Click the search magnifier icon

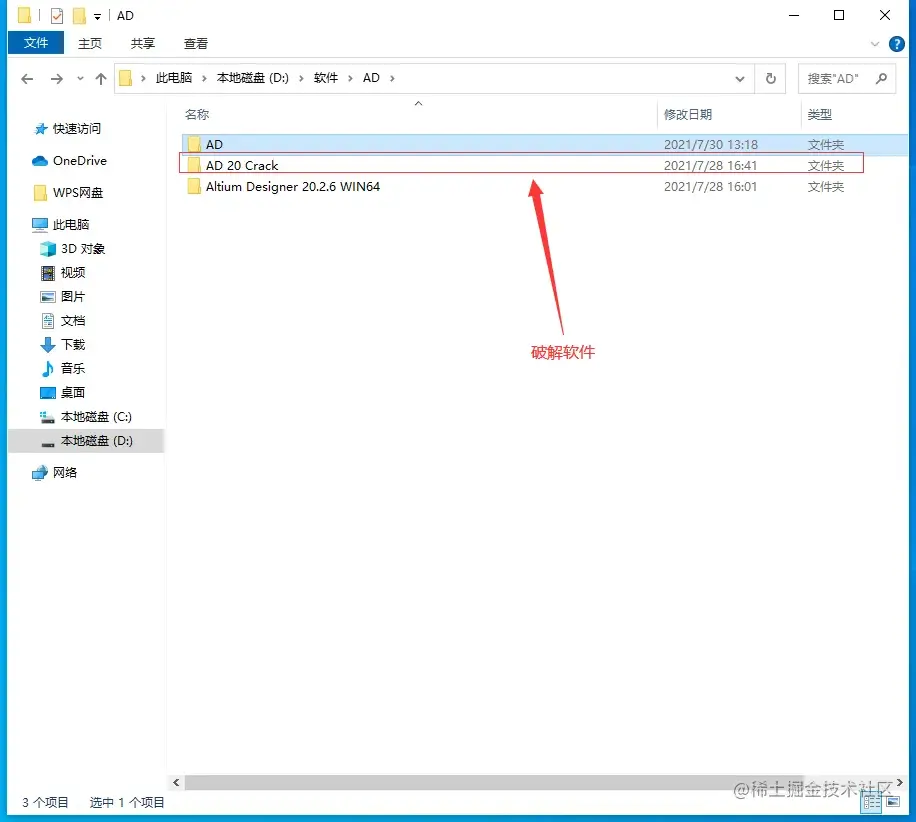pyautogui.click(x=882, y=78)
